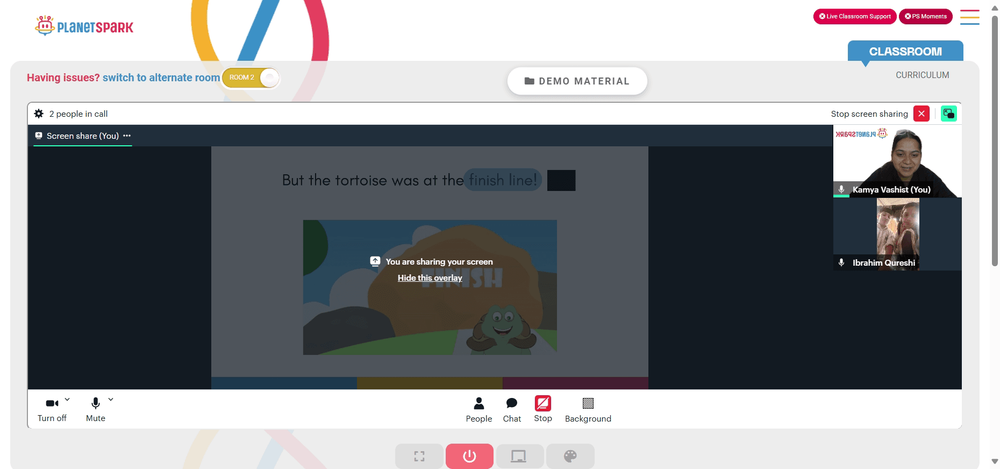Open DEMO MATERIAL folder
This screenshot has height=469, width=1000.
[x=577, y=81]
